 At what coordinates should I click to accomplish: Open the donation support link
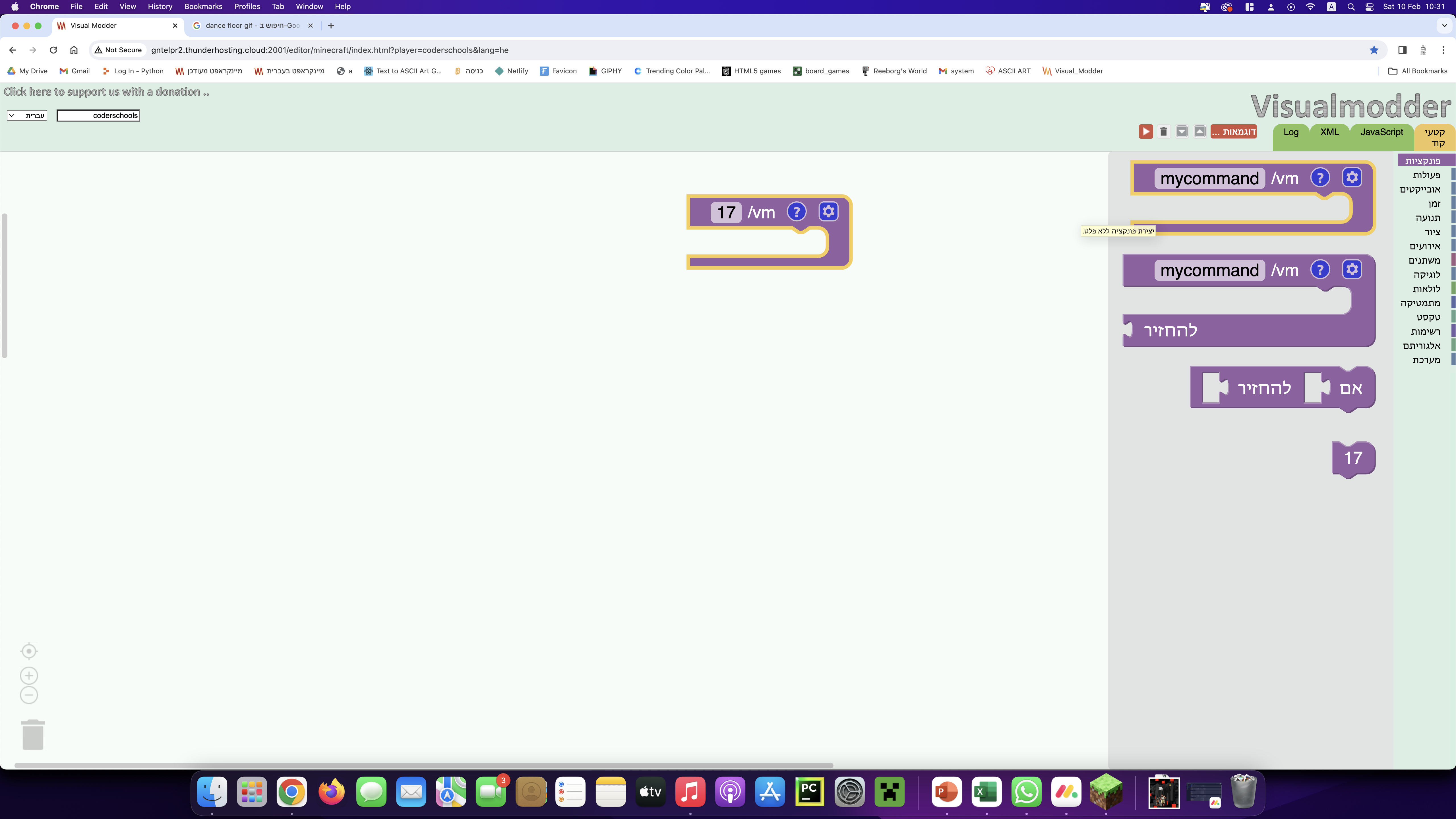pos(106,92)
